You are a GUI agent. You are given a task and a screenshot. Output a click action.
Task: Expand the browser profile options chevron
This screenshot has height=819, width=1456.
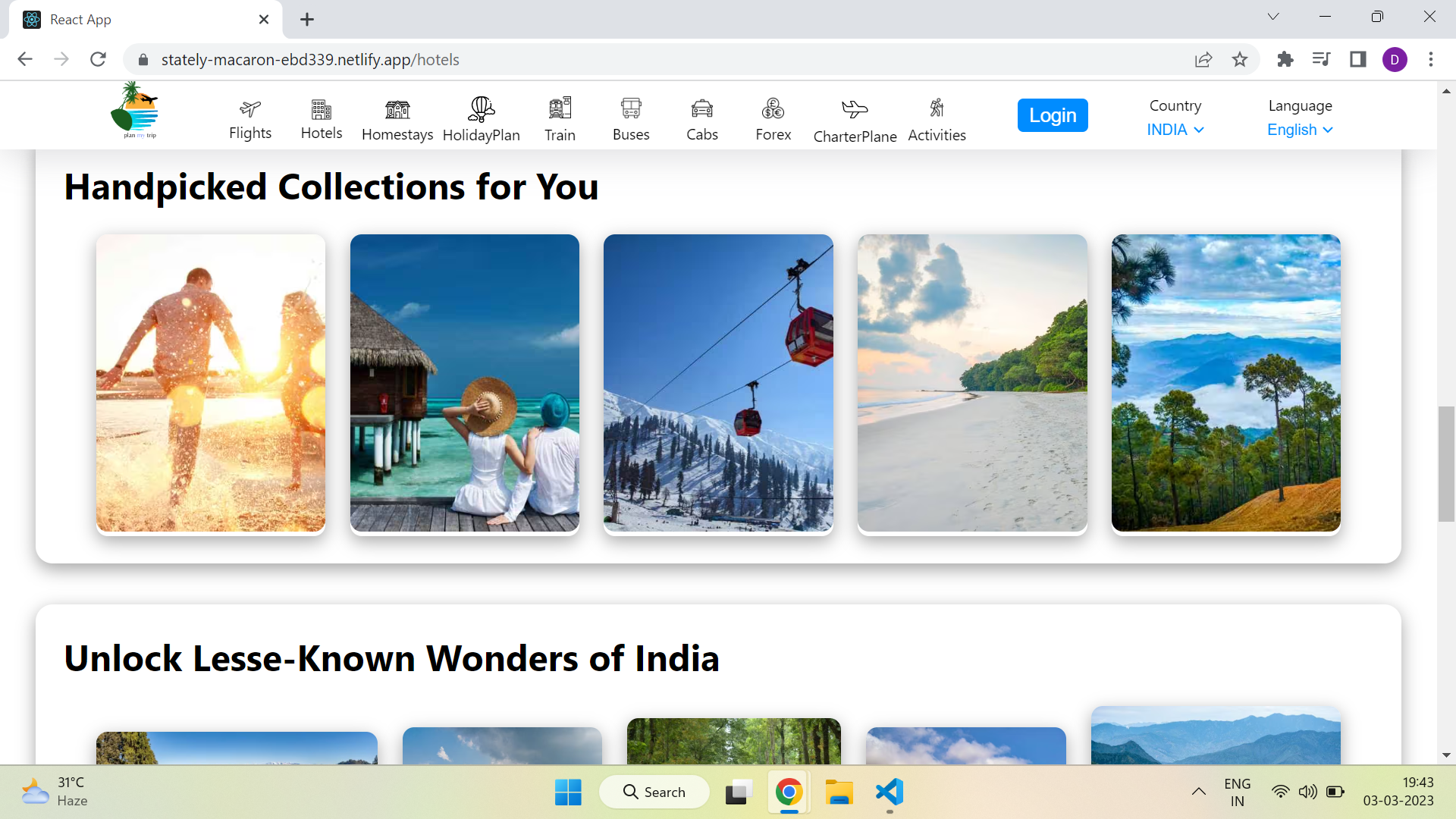1273,16
